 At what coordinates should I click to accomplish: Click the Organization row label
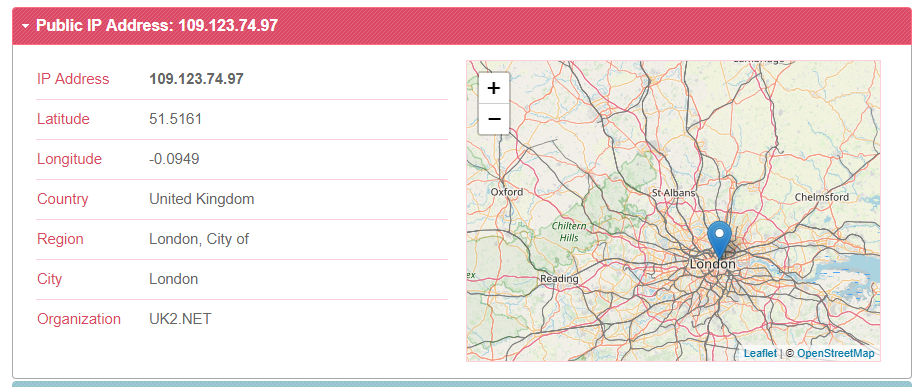79,319
